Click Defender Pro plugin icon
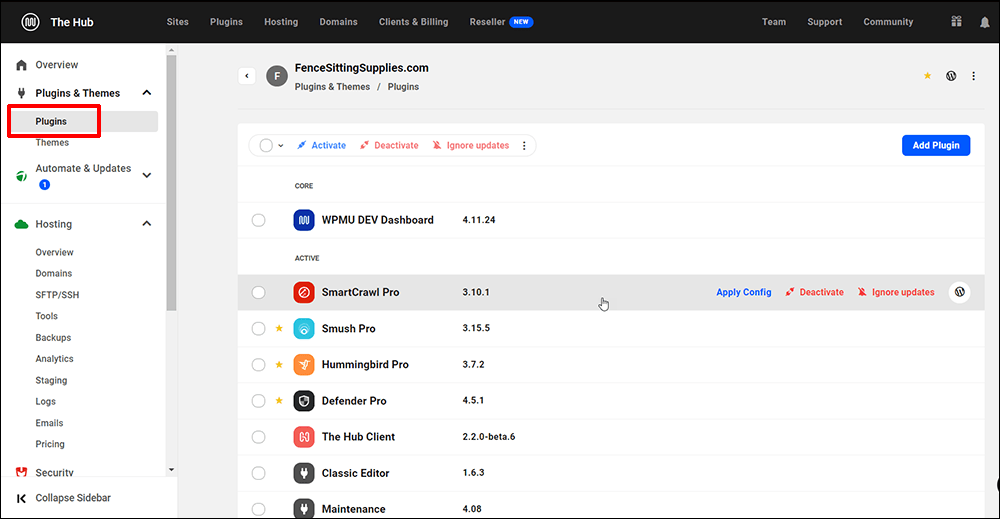The width and height of the screenshot is (1000, 519). coord(304,401)
